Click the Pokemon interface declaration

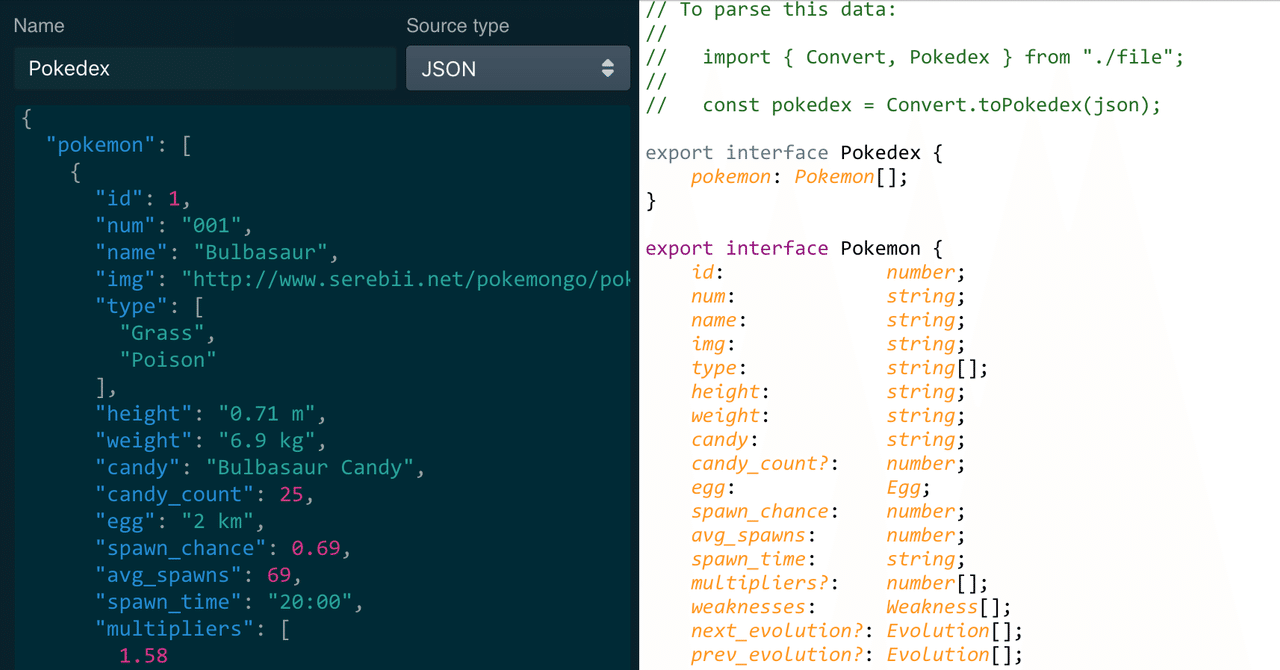[x=880, y=248]
